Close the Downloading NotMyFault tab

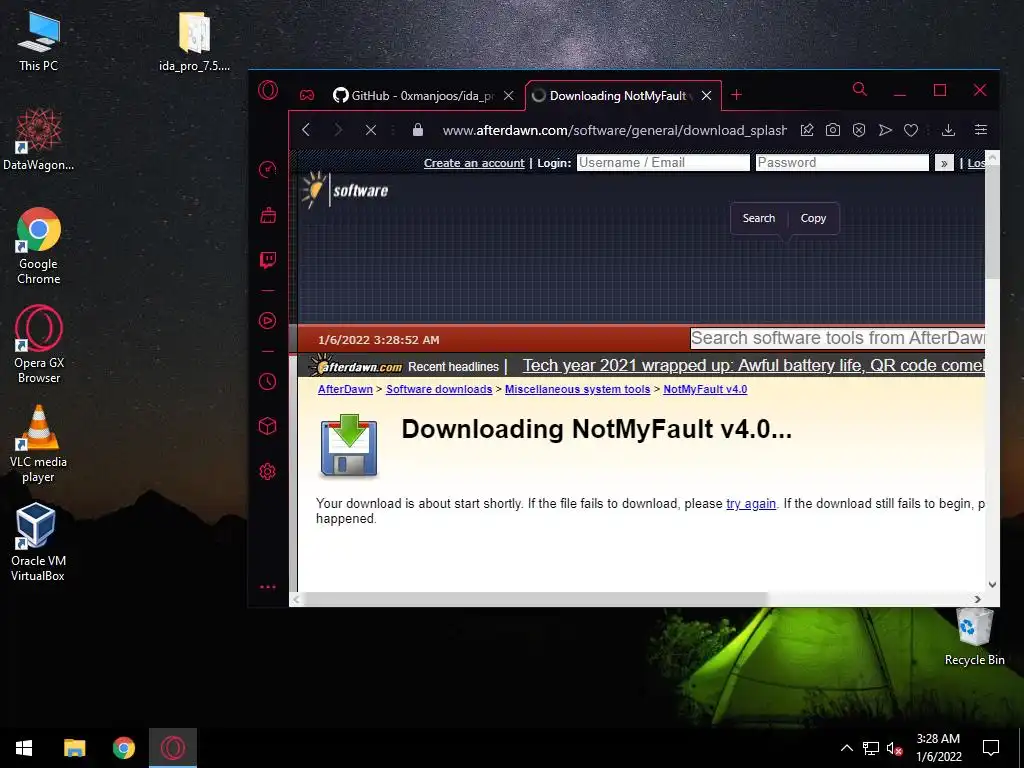707,96
